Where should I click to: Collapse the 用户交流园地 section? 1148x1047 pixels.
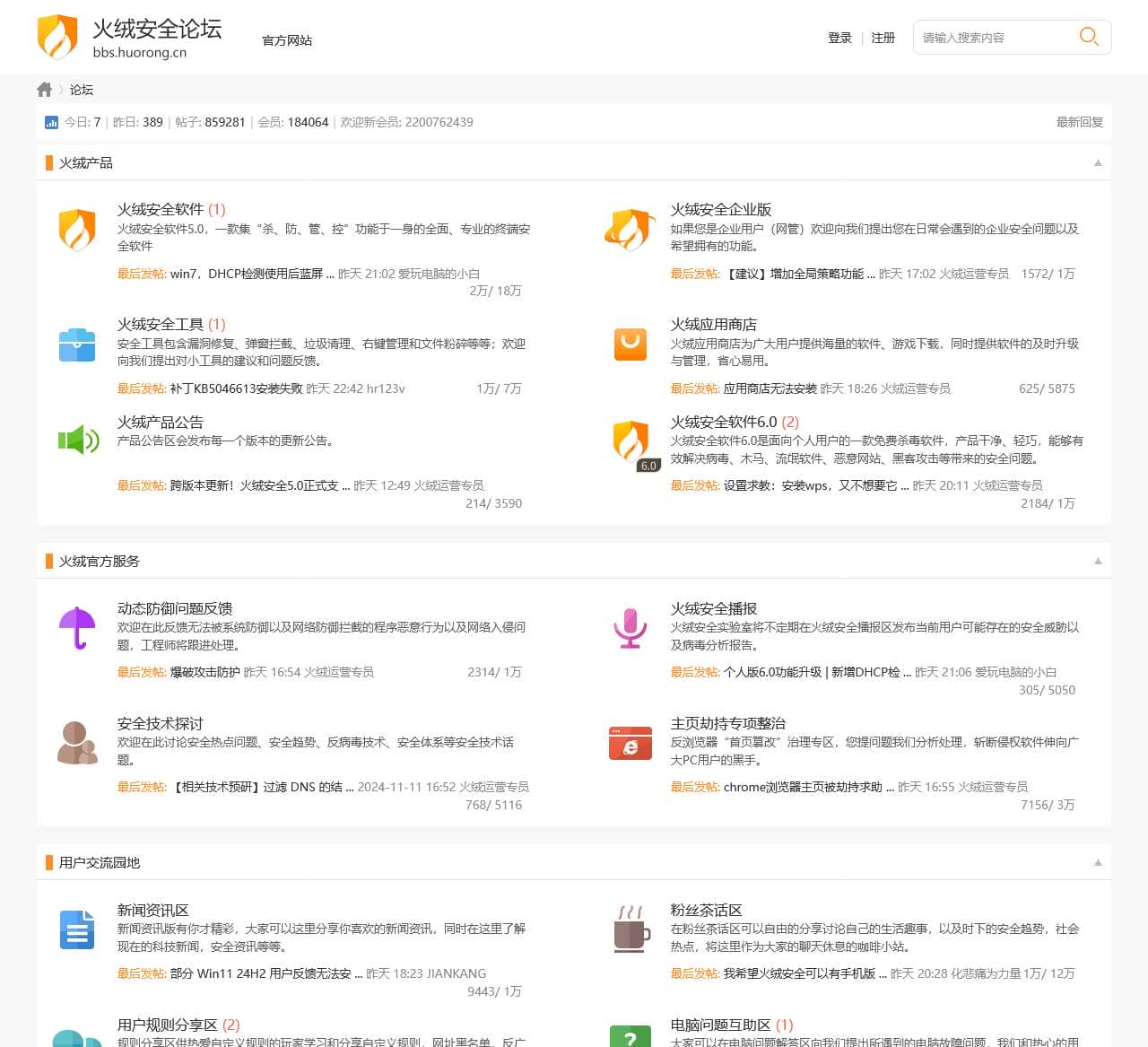1098,862
